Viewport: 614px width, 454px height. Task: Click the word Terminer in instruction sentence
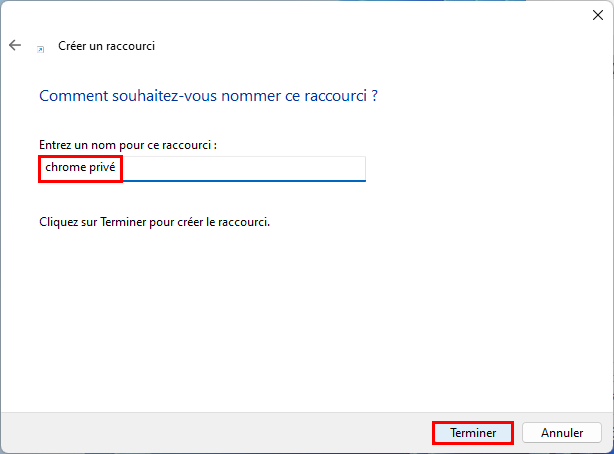click(123, 222)
